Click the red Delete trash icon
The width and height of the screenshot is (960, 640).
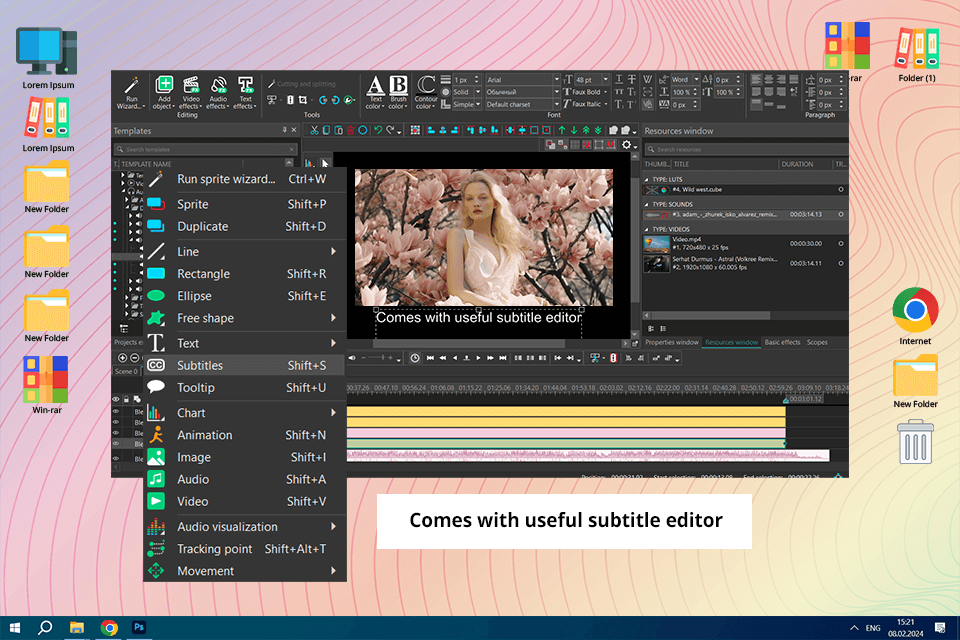351,130
